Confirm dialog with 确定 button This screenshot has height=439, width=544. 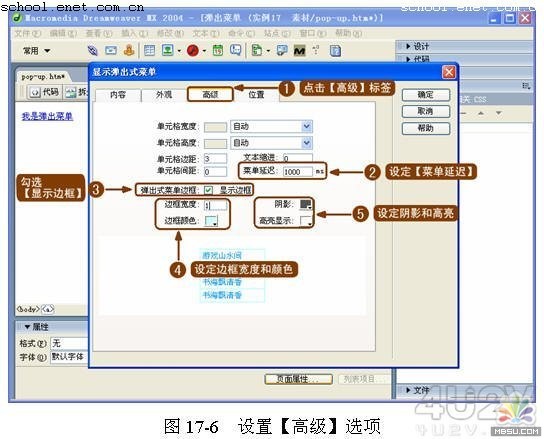[426, 95]
